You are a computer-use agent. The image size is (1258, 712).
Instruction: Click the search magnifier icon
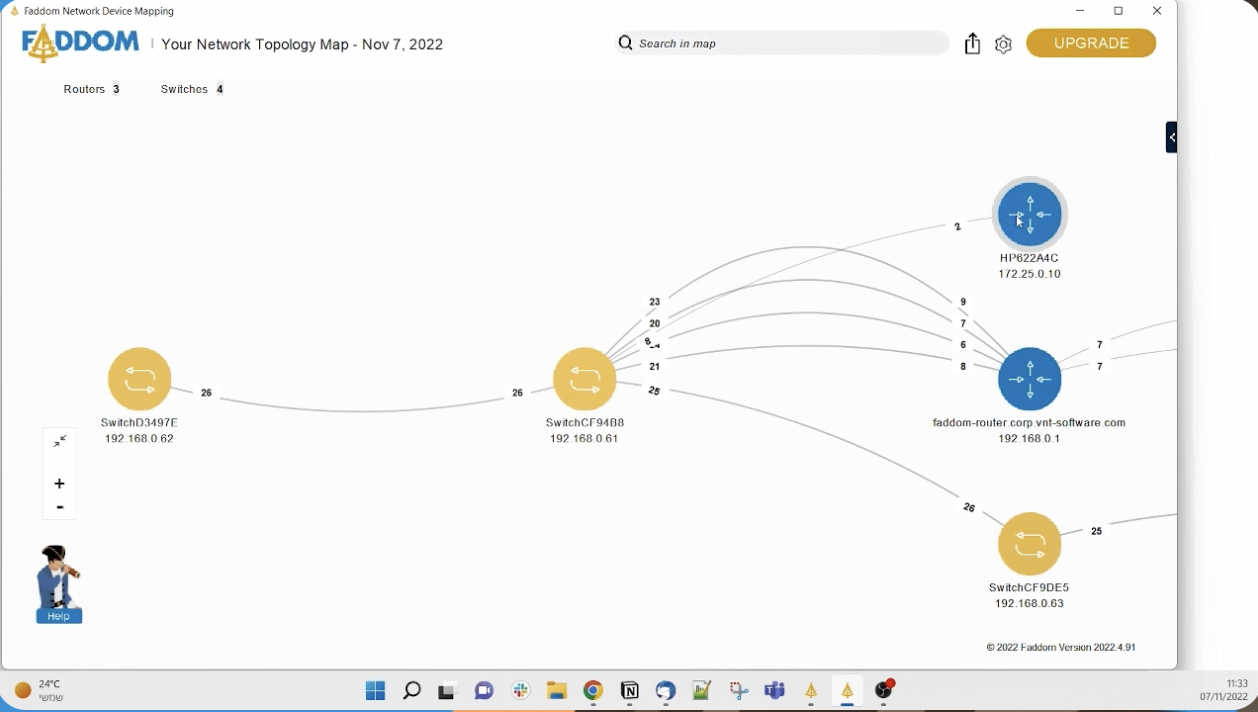(x=626, y=43)
